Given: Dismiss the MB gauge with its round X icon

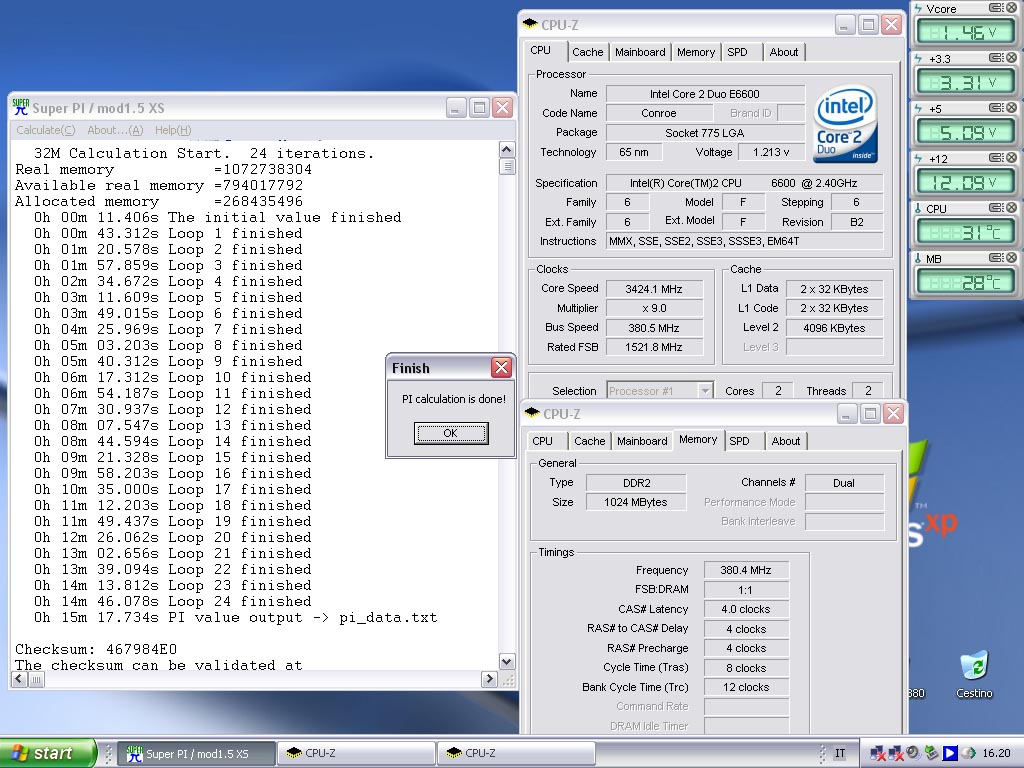Looking at the screenshot, I should (1012, 258).
